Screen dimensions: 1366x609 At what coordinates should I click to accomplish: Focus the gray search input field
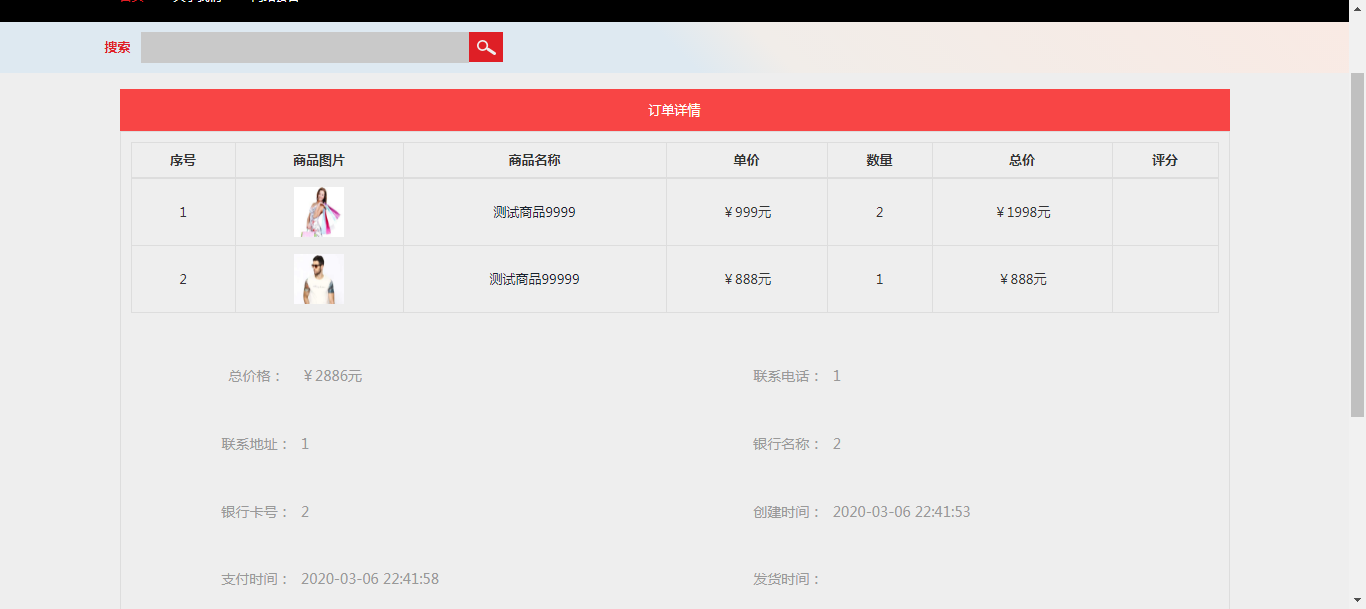click(305, 47)
